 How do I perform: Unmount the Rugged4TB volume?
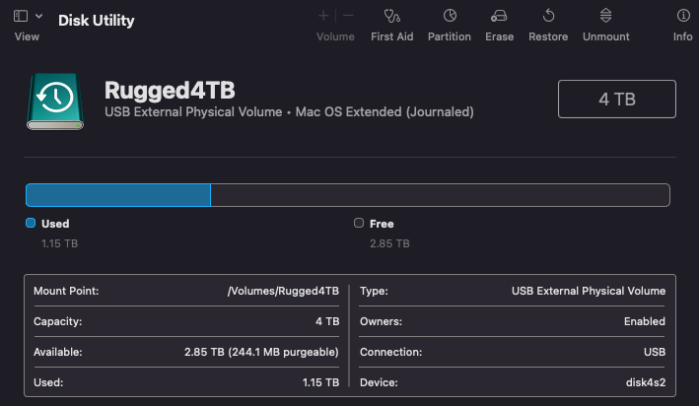click(x=606, y=16)
